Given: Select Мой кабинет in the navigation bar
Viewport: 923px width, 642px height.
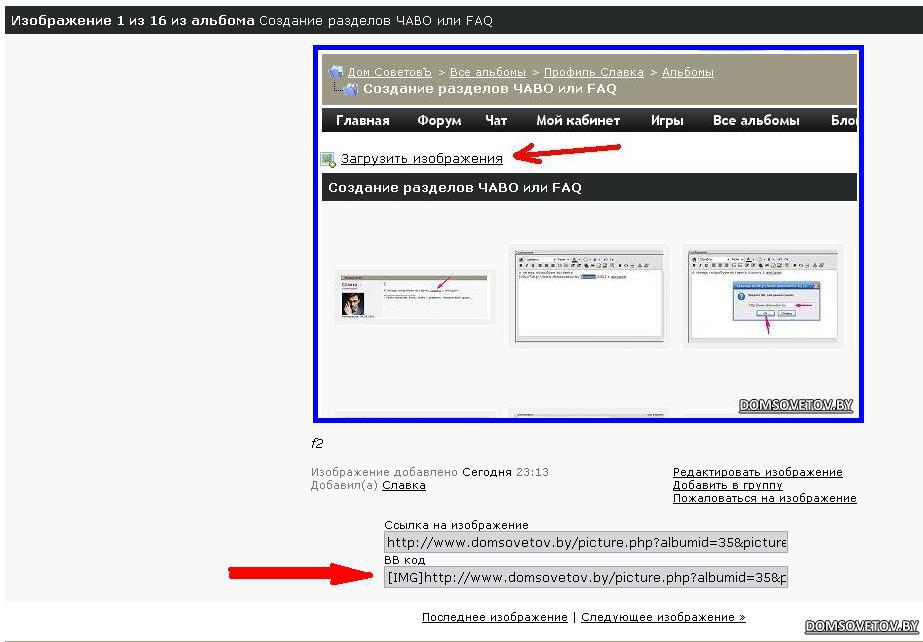Looking at the screenshot, I should tap(578, 120).
